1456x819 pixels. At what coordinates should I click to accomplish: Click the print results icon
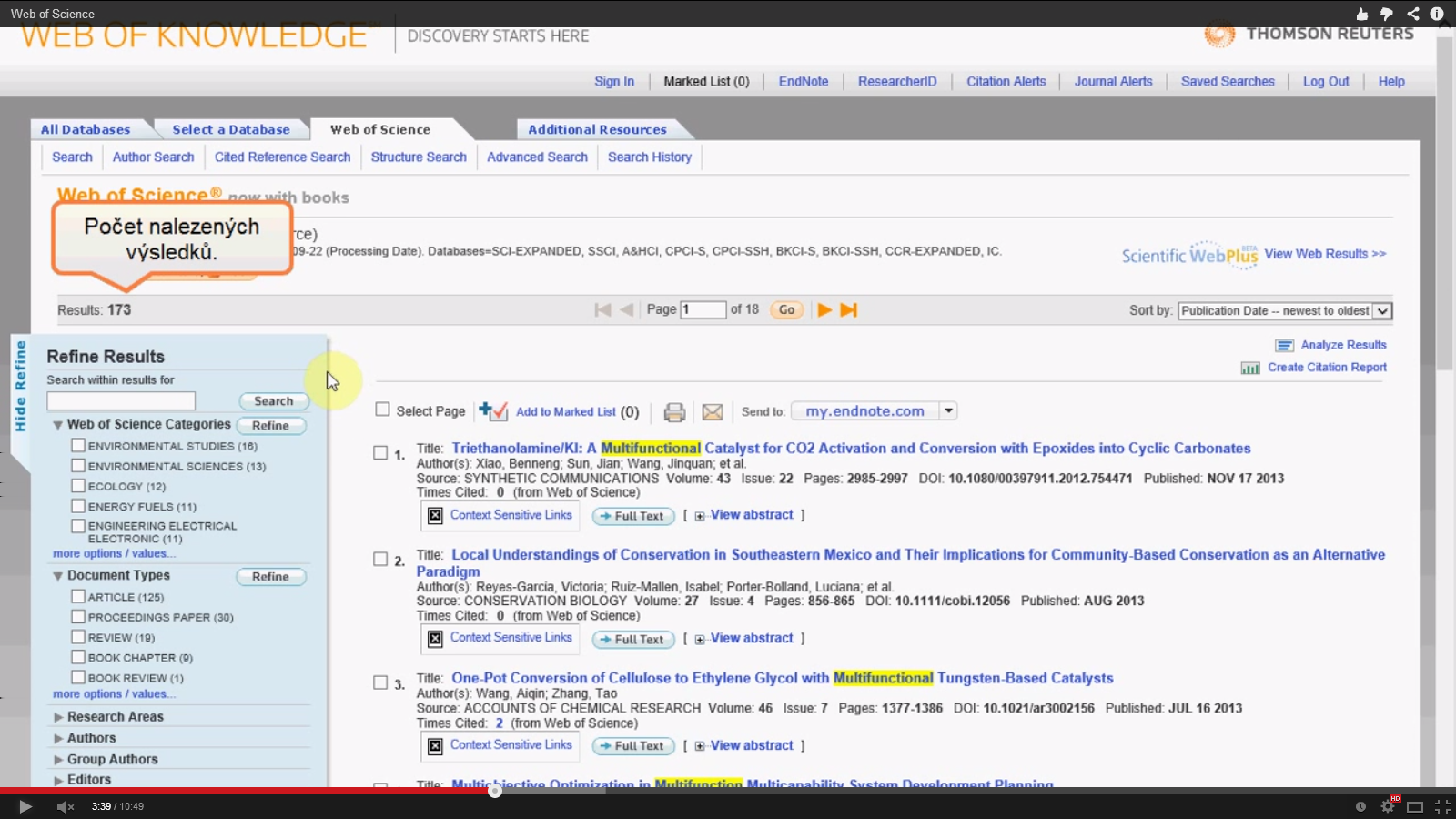pyautogui.click(x=674, y=412)
